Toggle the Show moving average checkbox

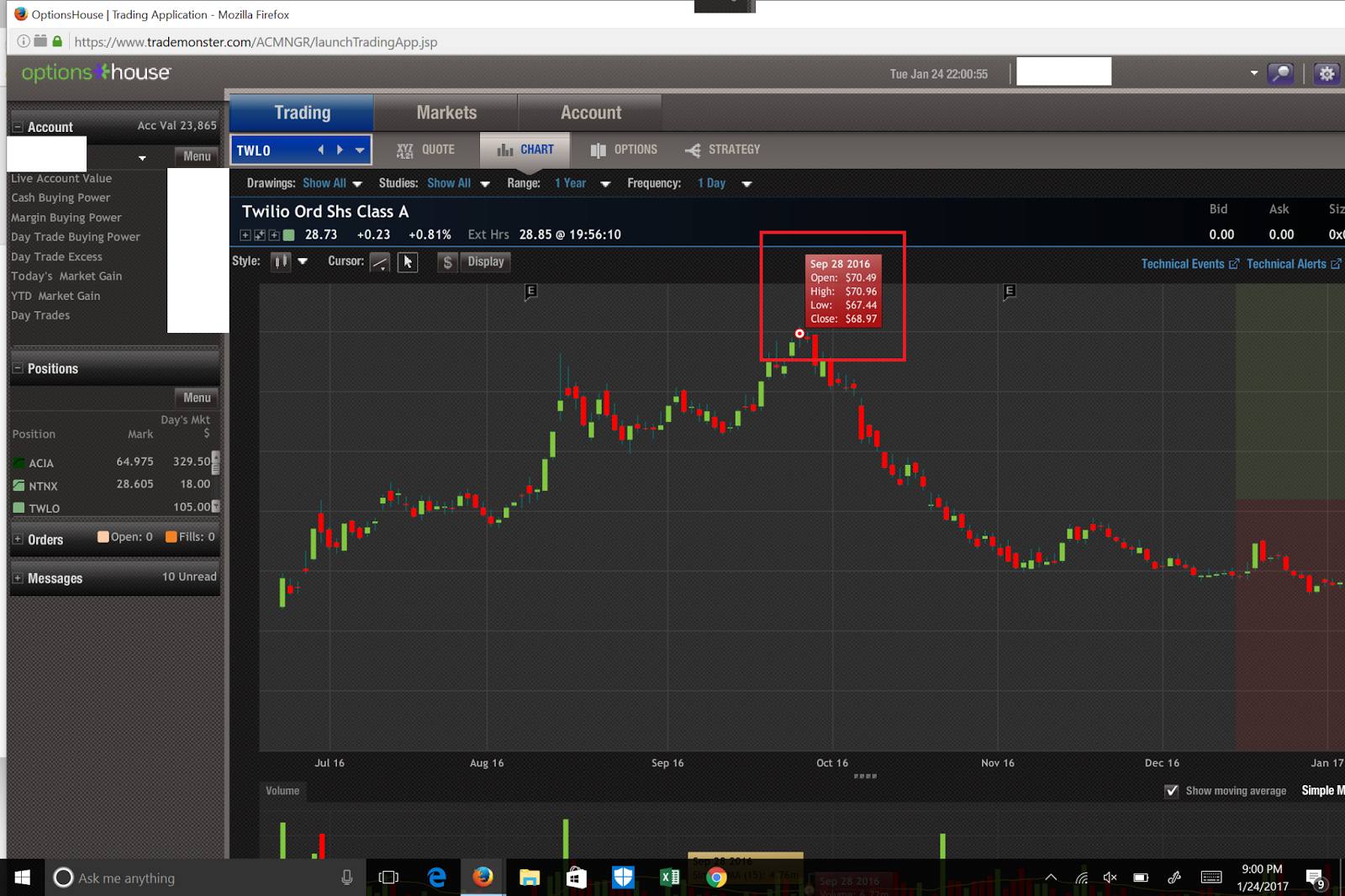pyautogui.click(x=1172, y=791)
